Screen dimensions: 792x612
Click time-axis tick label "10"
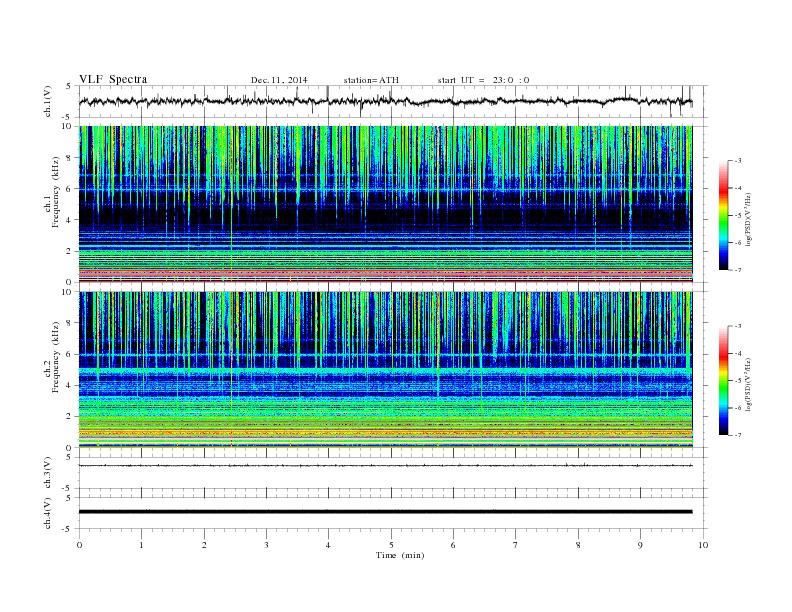pos(703,545)
